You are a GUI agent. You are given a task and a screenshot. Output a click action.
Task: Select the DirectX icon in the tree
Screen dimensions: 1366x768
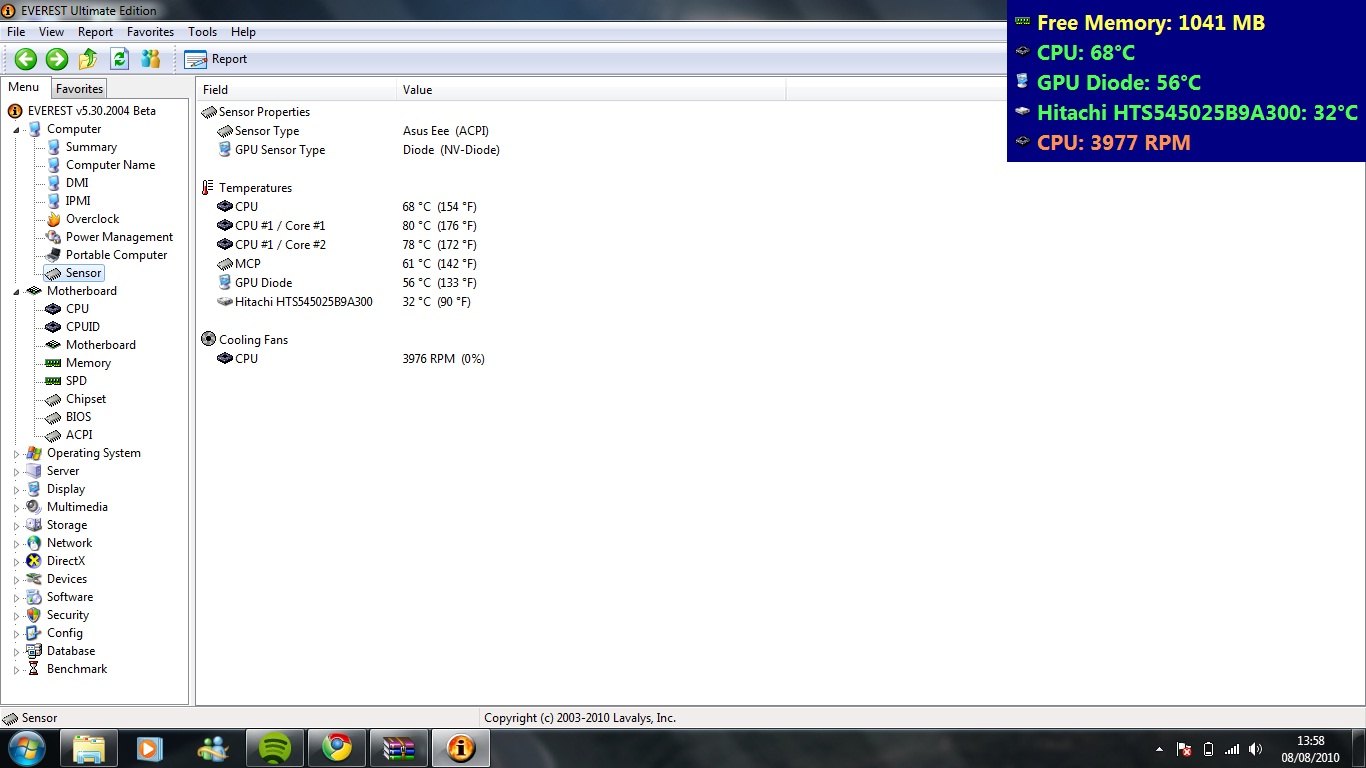(34, 561)
